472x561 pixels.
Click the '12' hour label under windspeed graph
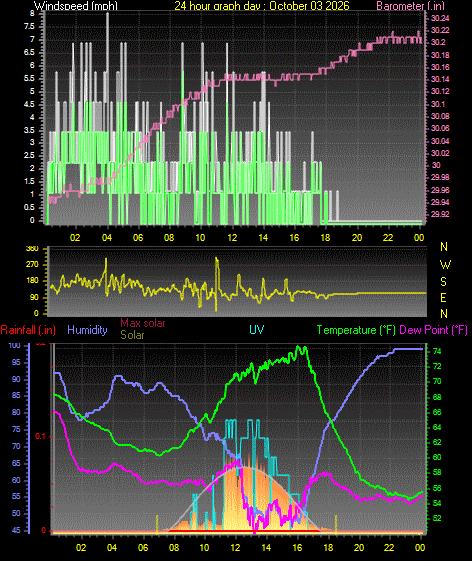pos(232,238)
